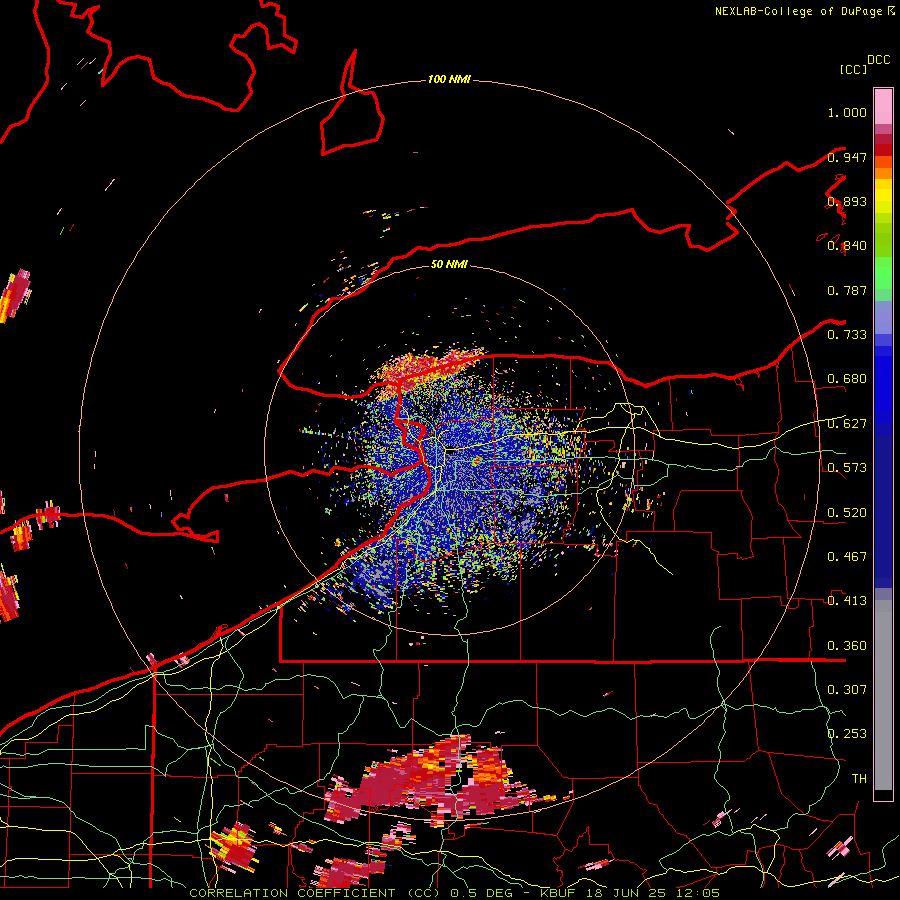The width and height of the screenshot is (900, 900).
Task: Click the 0.467 legend value
Action: coord(847,557)
